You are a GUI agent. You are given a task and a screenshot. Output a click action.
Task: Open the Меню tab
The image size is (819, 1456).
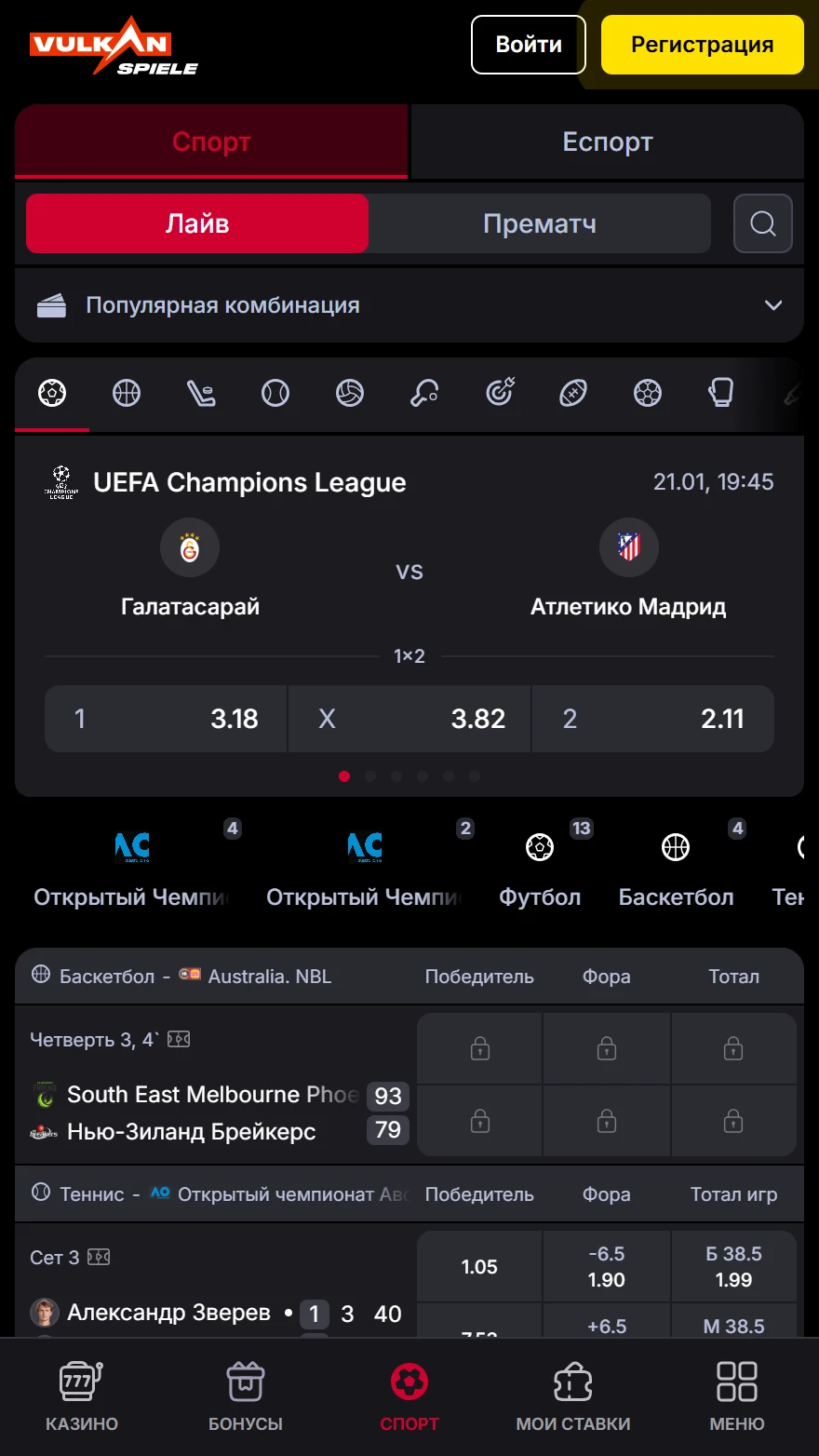point(737,1395)
